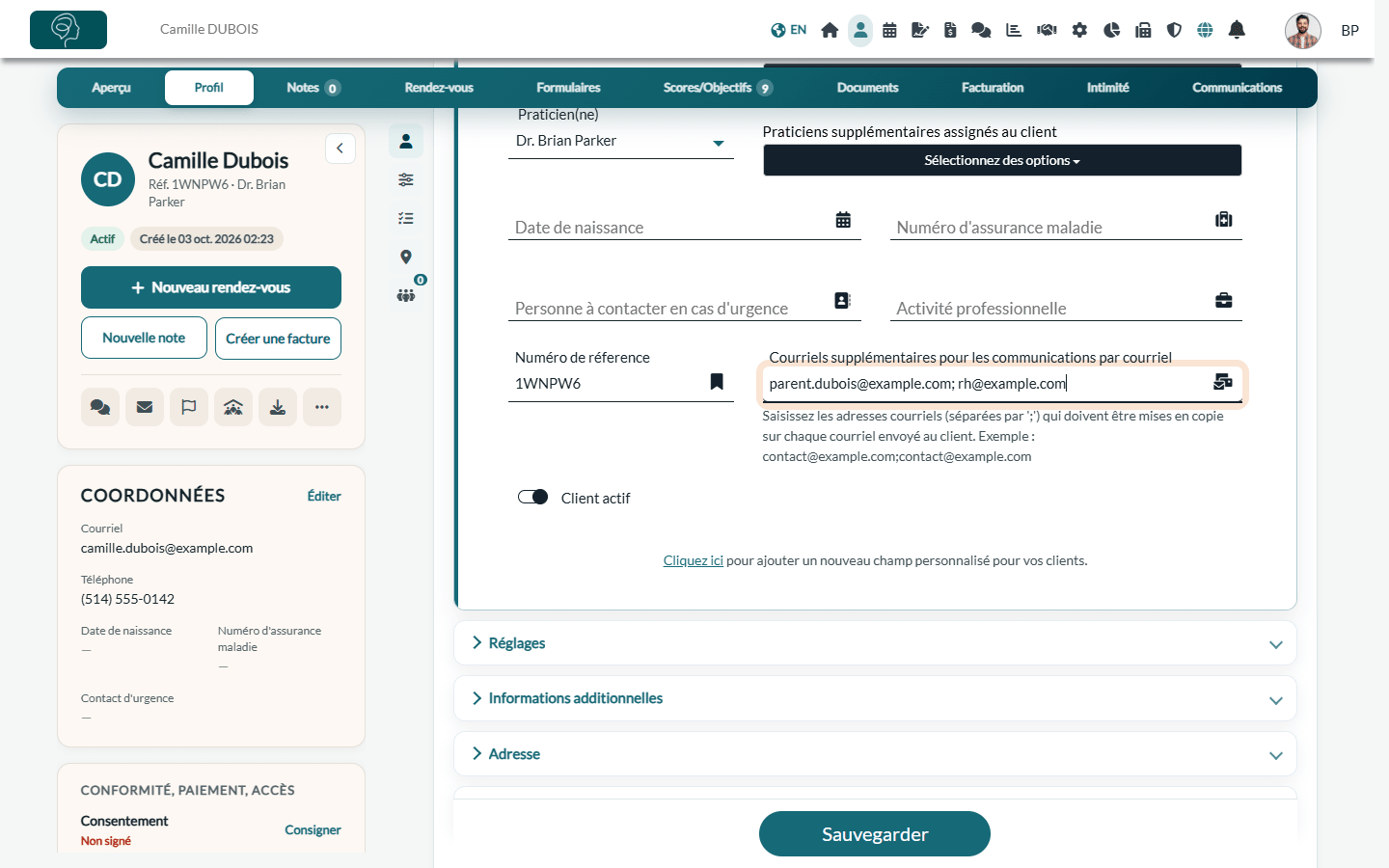Click the location pin icon in side strip

(406, 257)
